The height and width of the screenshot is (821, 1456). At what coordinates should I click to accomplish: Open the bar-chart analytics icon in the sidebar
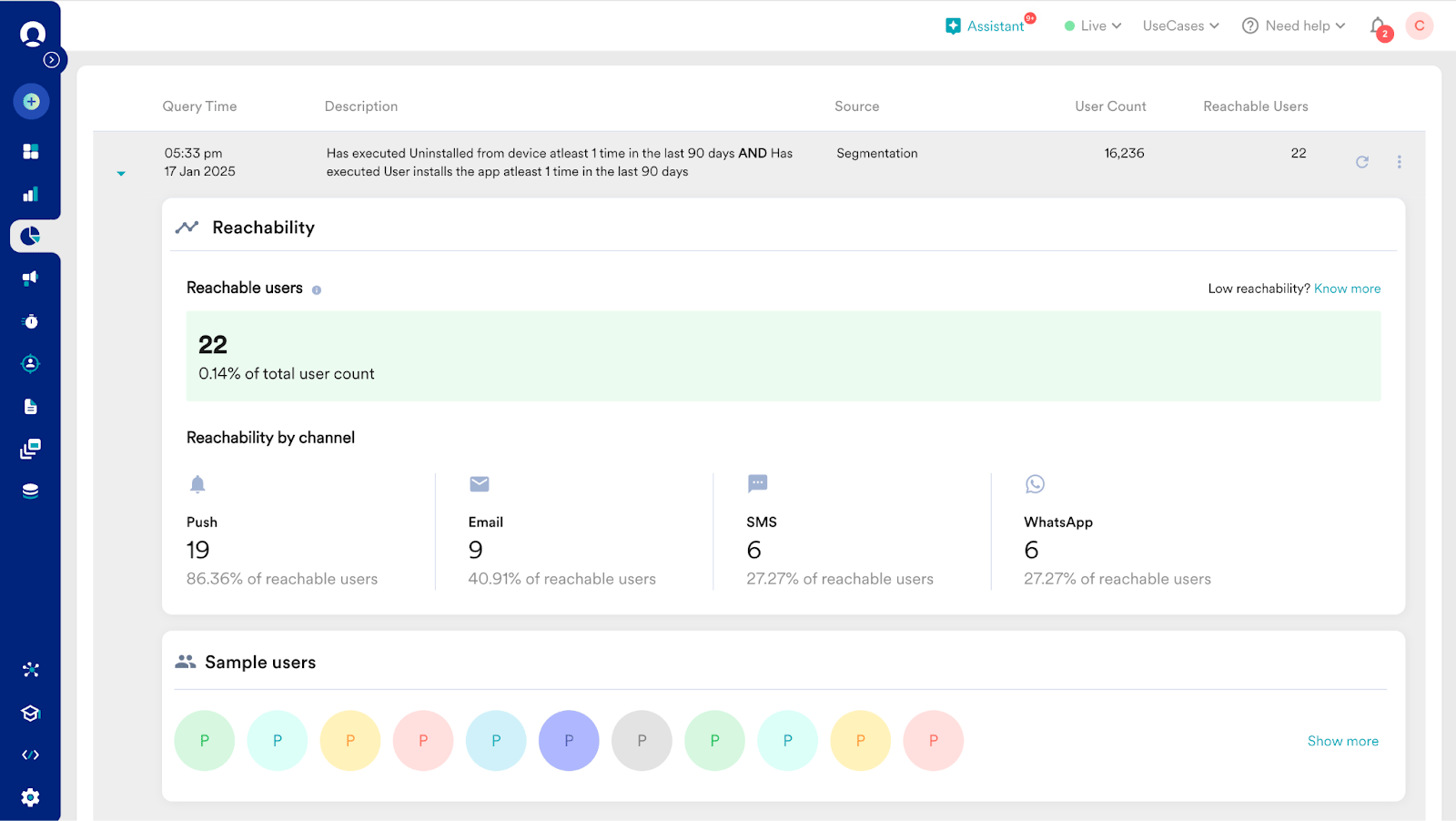click(x=31, y=194)
